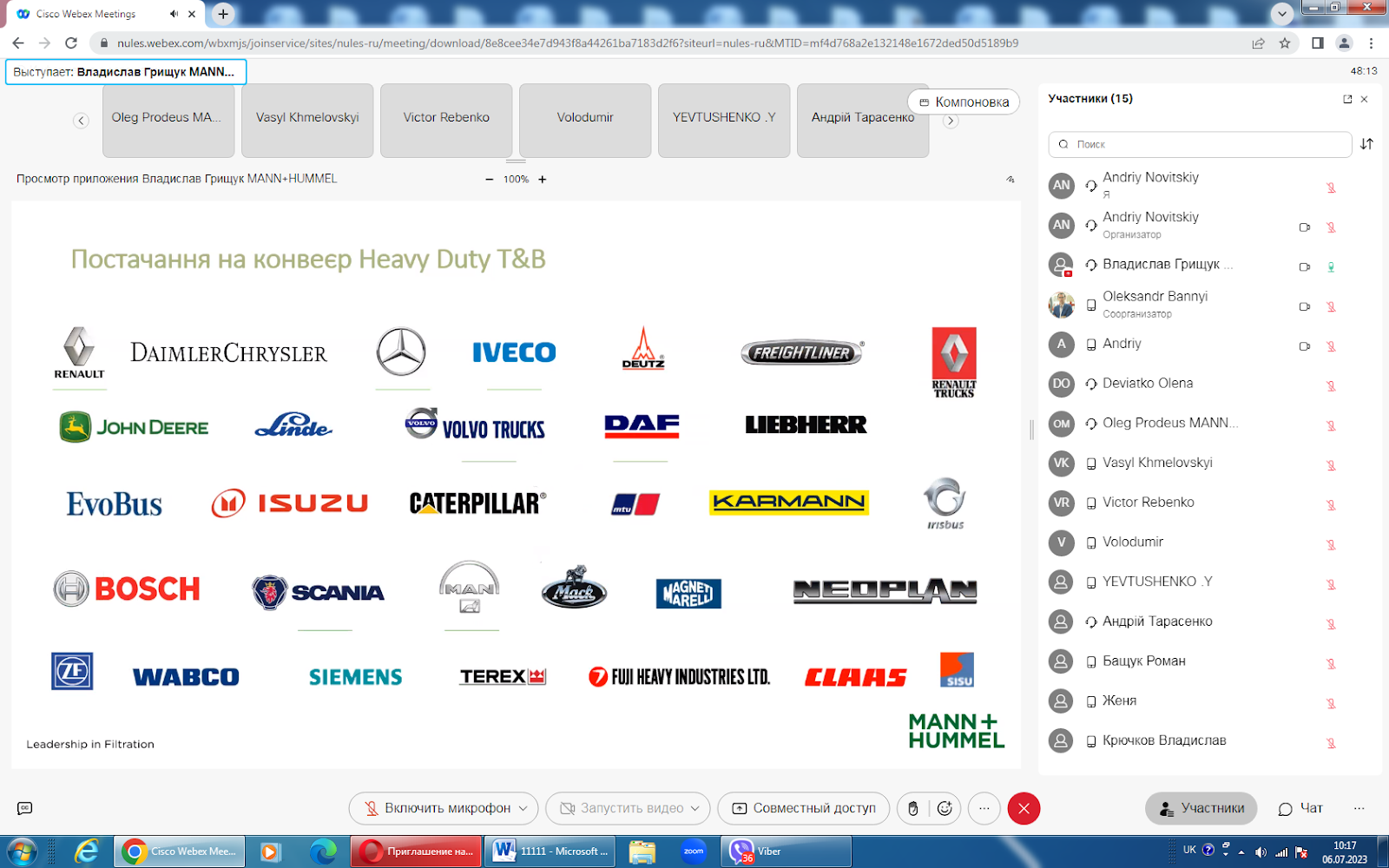The height and width of the screenshot is (868, 1389).
Task: Show next participant thumbnails arrow
Action: point(951,122)
